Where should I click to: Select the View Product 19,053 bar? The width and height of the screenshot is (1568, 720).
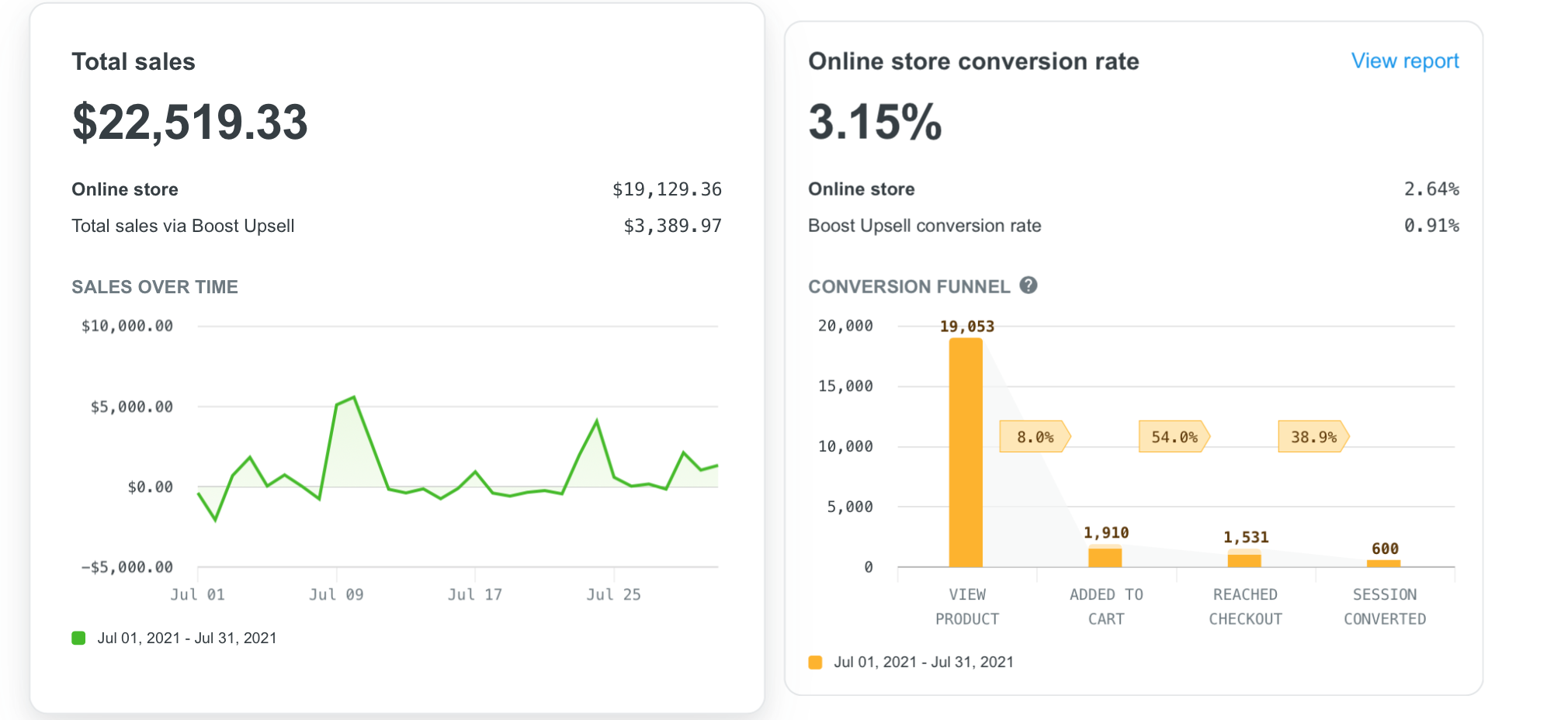pyautogui.click(x=966, y=452)
